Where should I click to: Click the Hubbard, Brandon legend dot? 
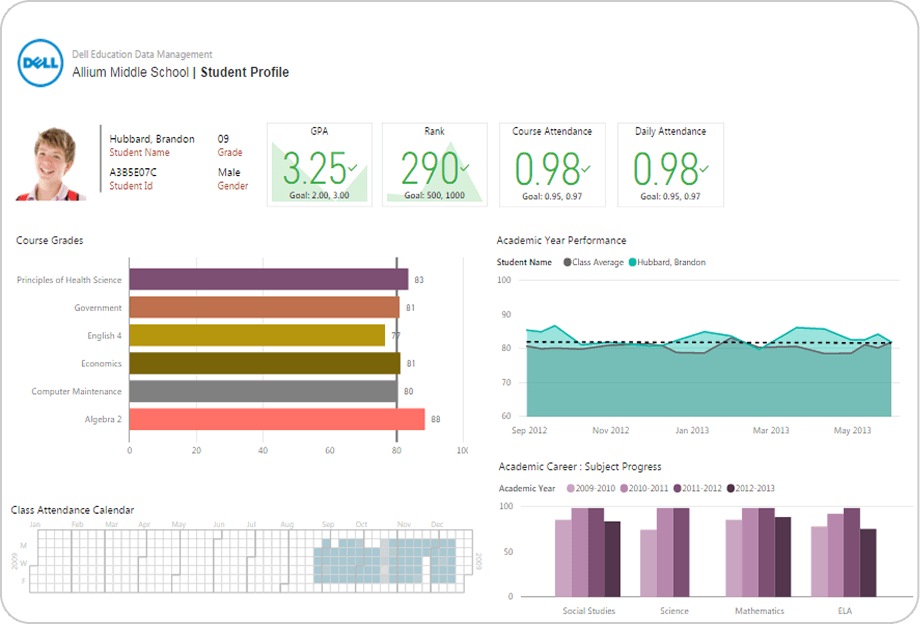pyautogui.click(x=632, y=262)
